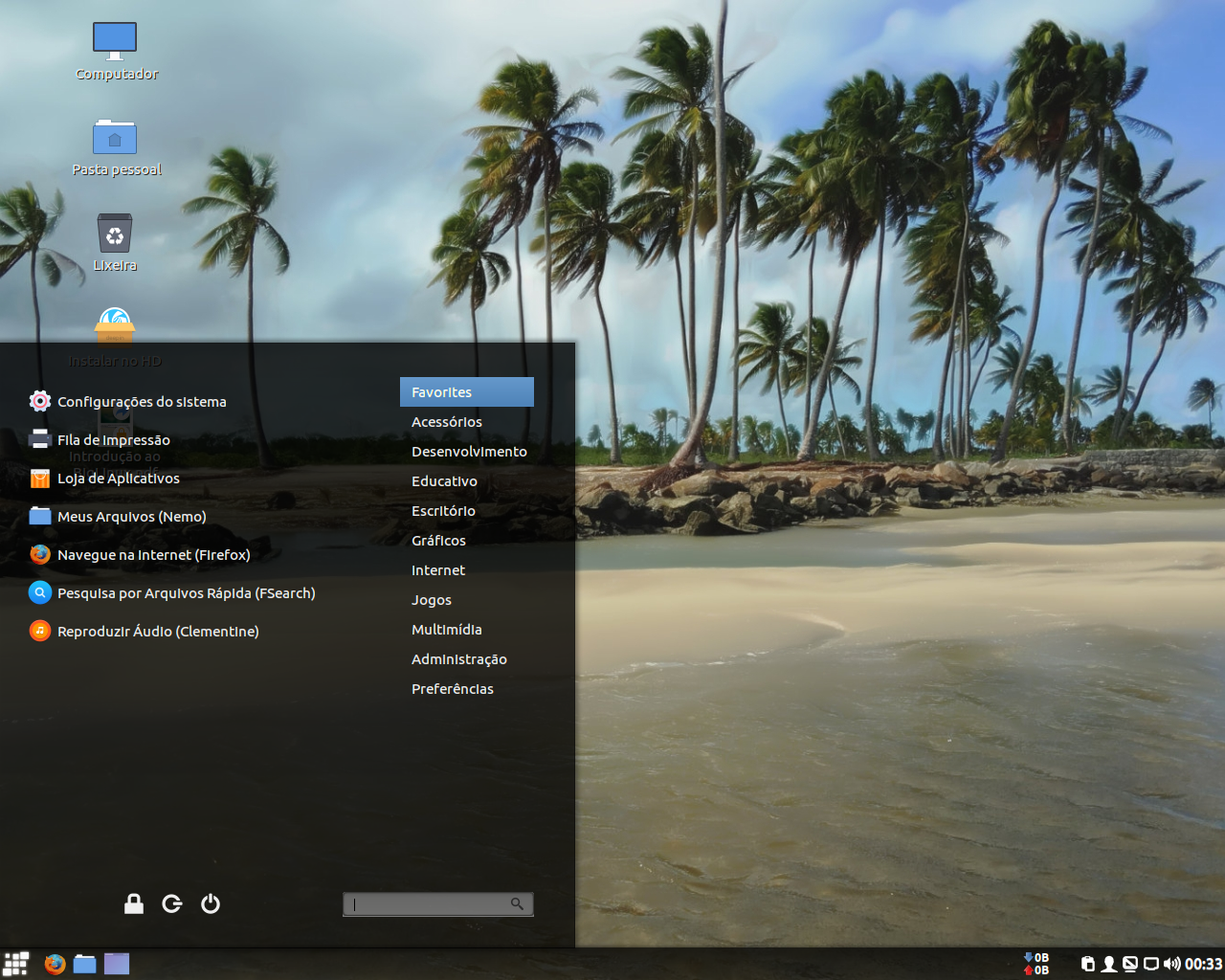Image resolution: width=1225 pixels, height=980 pixels.
Task: Close the applications menu via taskbar button
Action: 16,964
